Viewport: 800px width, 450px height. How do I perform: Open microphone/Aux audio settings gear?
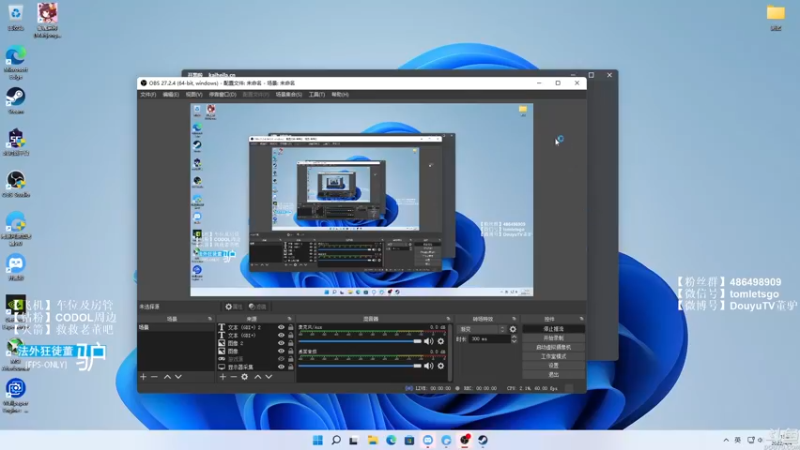pyautogui.click(x=441, y=341)
